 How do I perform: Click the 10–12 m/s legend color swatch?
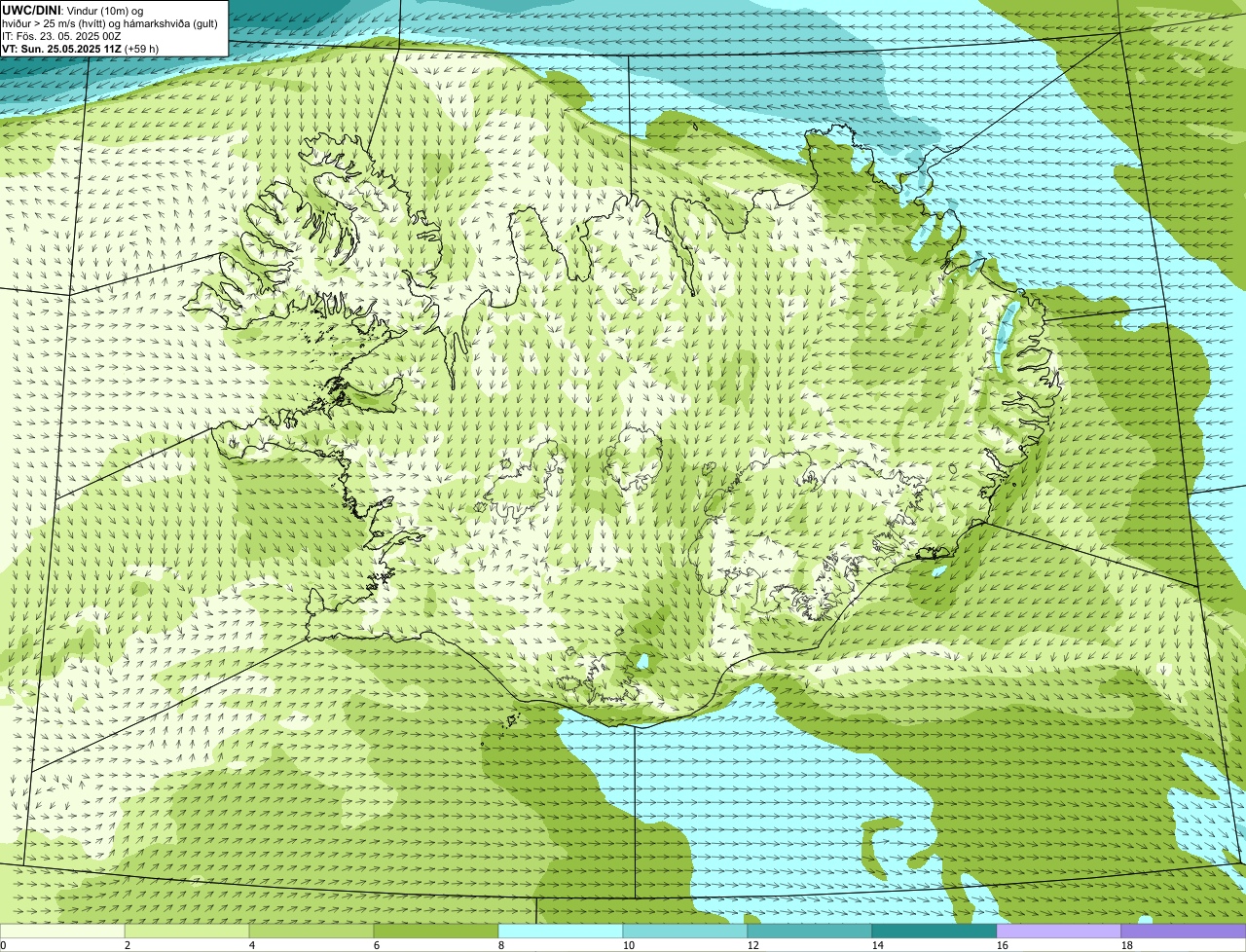point(685,931)
